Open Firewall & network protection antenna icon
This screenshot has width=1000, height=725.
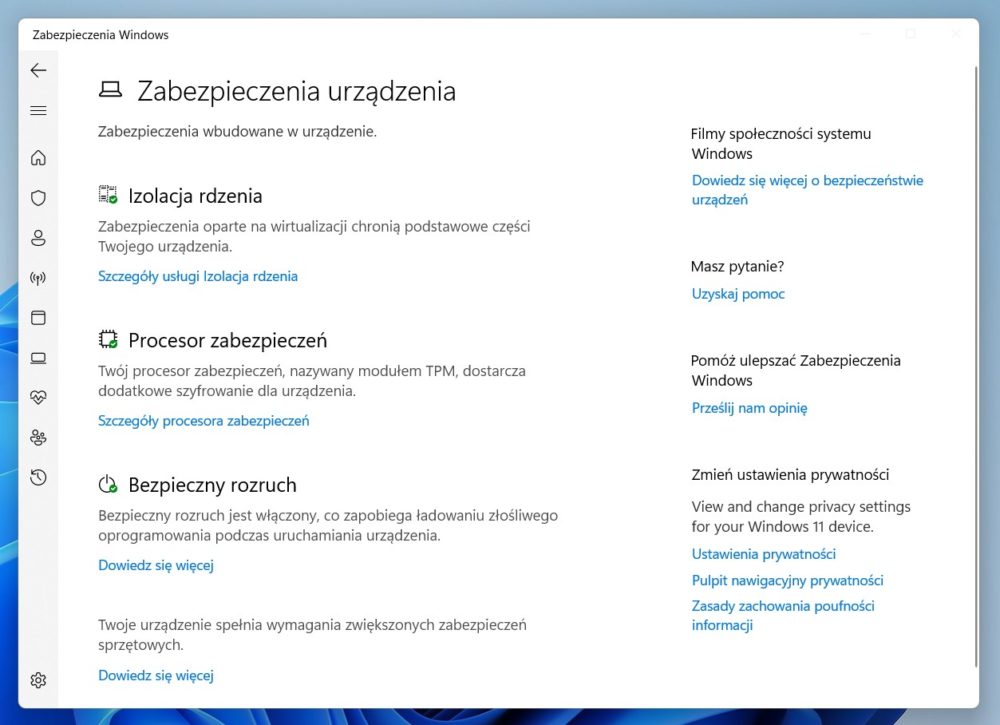pyautogui.click(x=38, y=278)
